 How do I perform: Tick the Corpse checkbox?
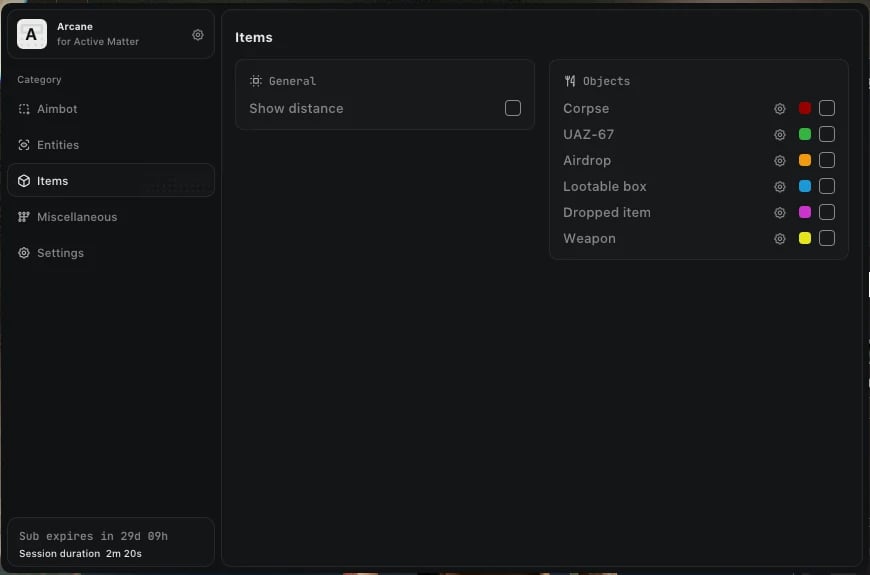pyautogui.click(x=827, y=108)
